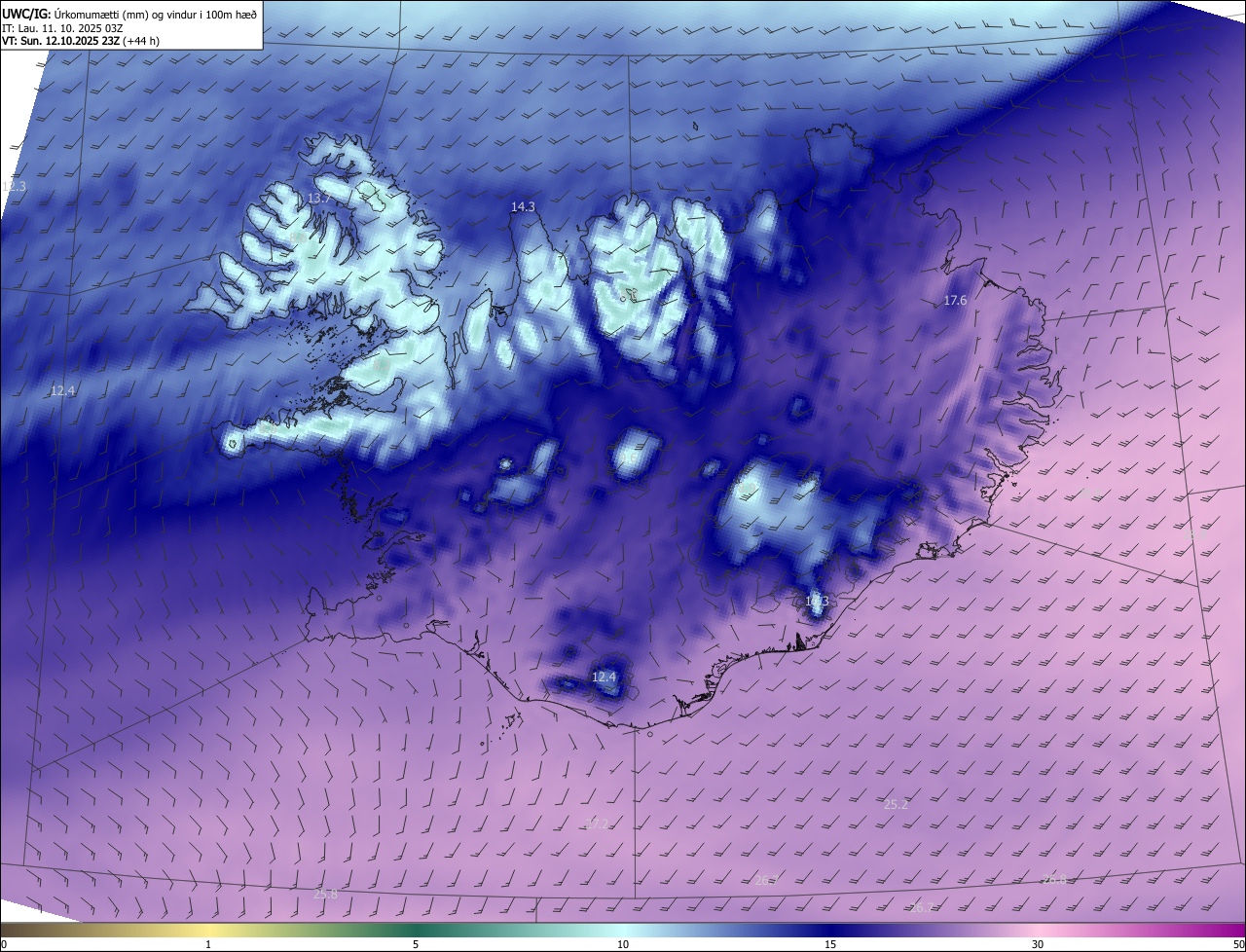Viewport: 1246px width, 952px height.
Task: Click the 26.8 value in the southeast ocean
Action: 1055,879
